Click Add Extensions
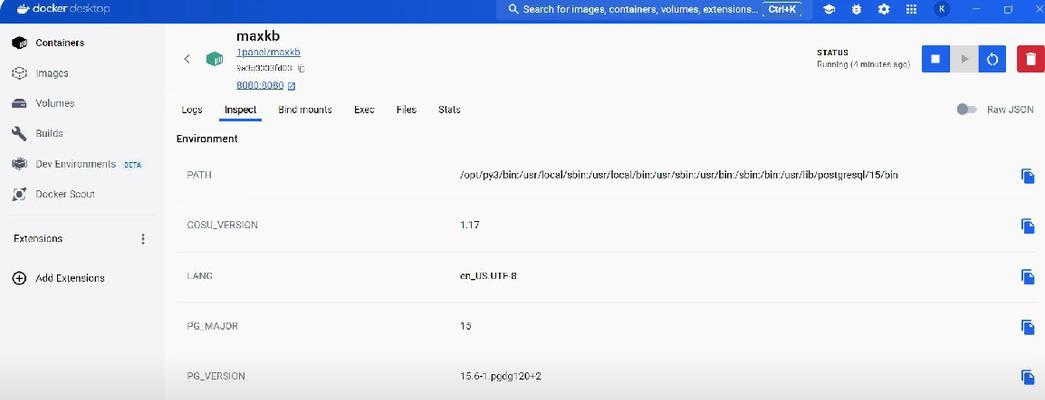Viewport: 1045px width, 400px height. pos(70,278)
